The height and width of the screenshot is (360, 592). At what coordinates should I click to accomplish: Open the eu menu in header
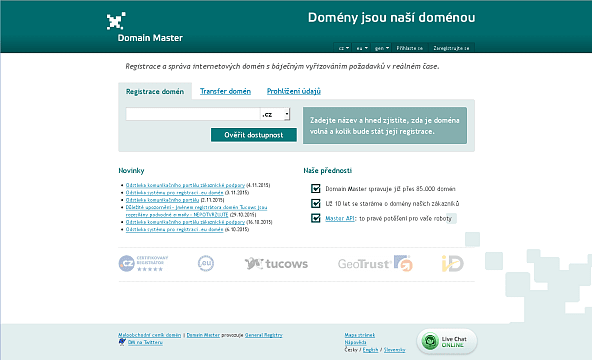tap(362, 48)
